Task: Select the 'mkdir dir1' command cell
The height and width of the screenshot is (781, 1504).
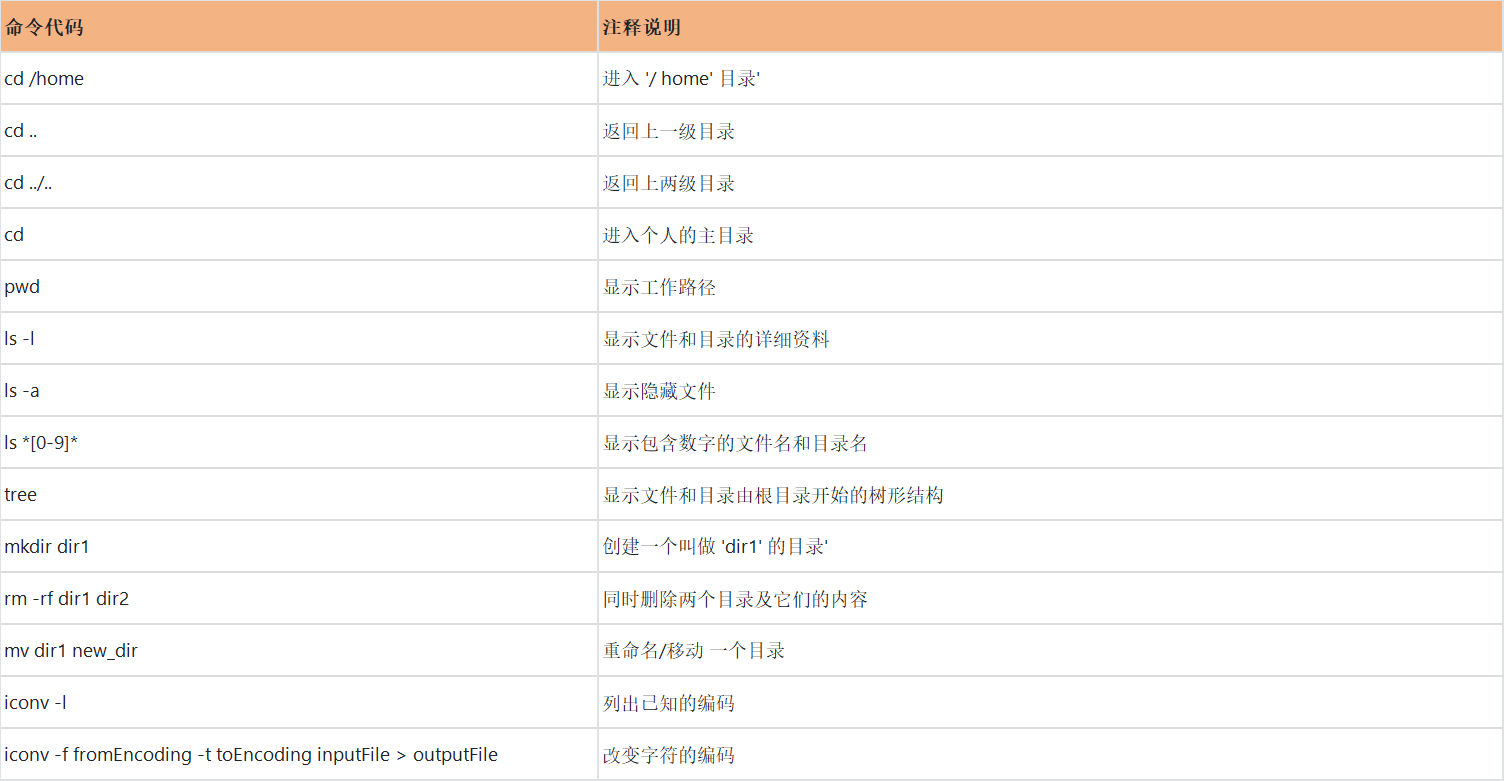Action: (299, 547)
